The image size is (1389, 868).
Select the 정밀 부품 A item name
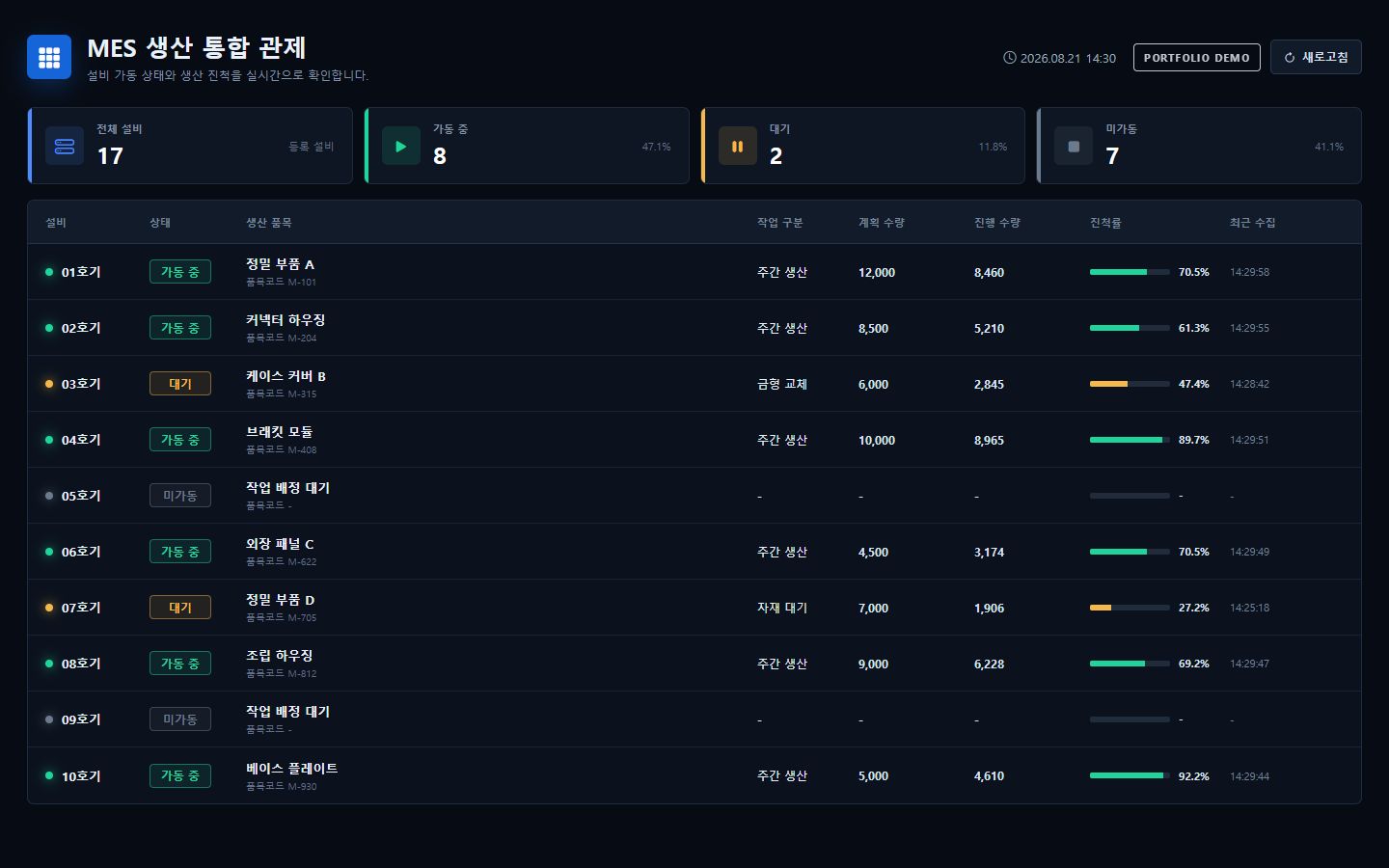[280, 264]
